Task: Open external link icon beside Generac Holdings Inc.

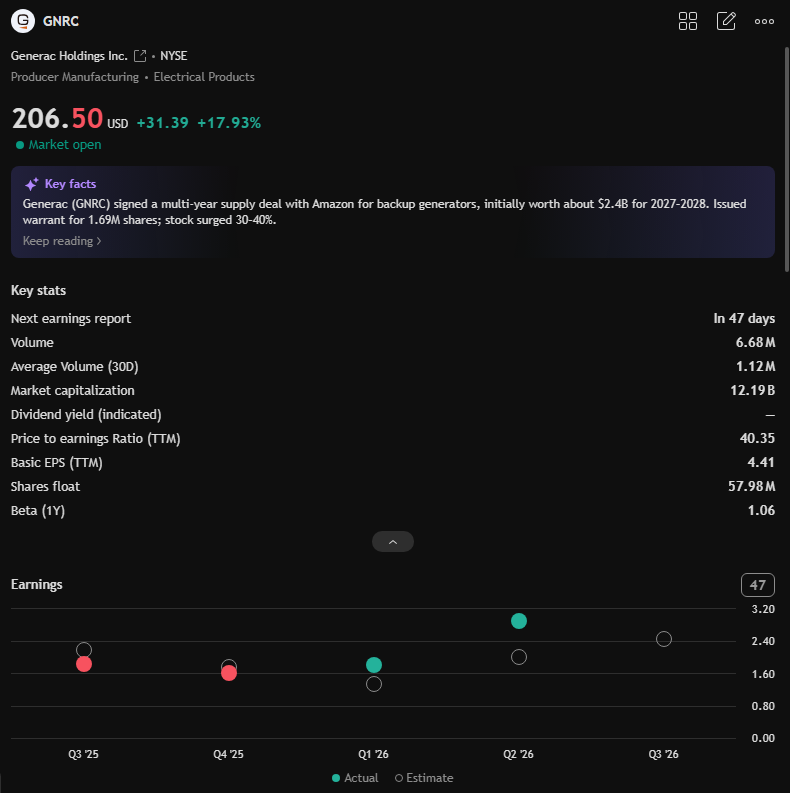Action: coord(140,56)
